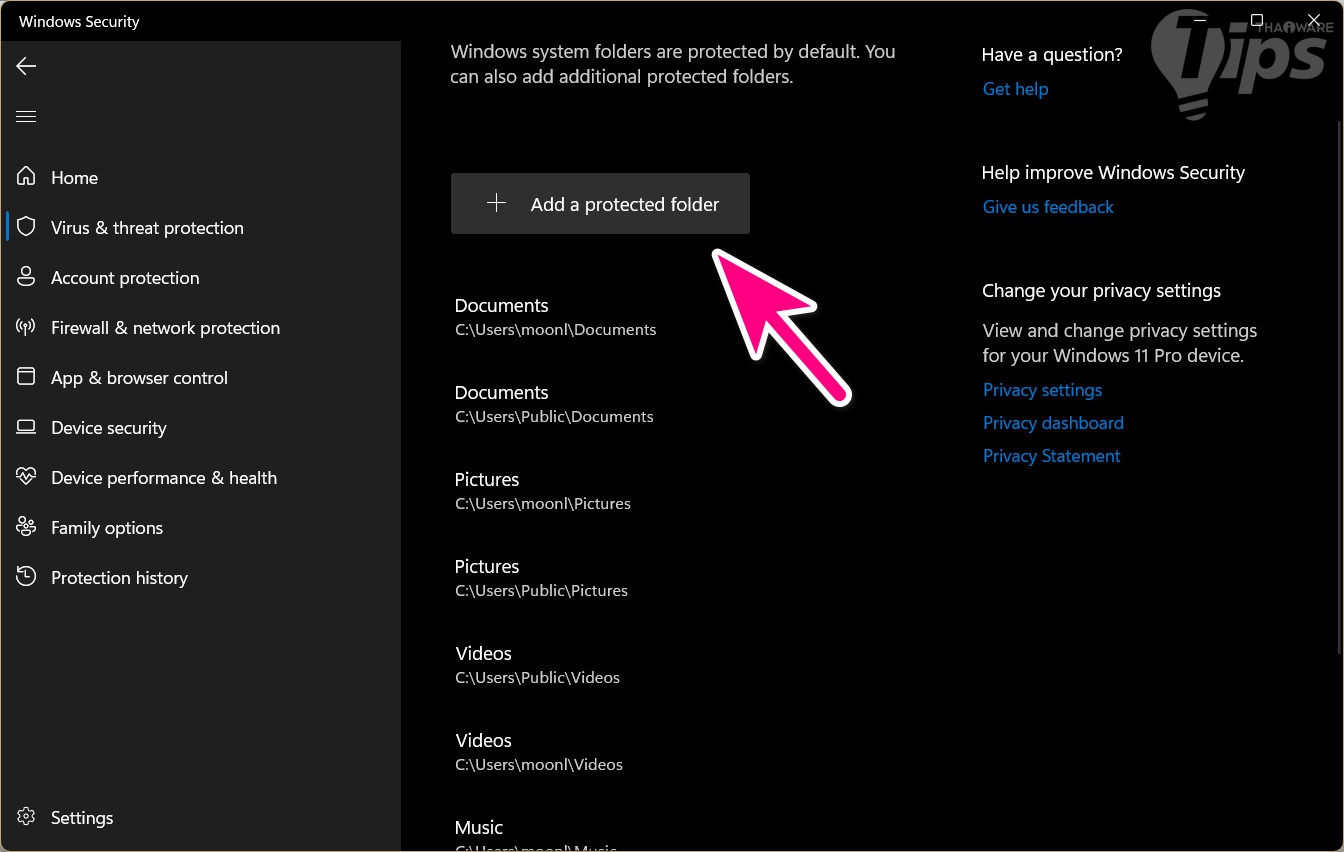The height and width of the screenshot is (852, 1344).
Task: Click the Virus & threat protection shield icon
Action: pos(26,227)
